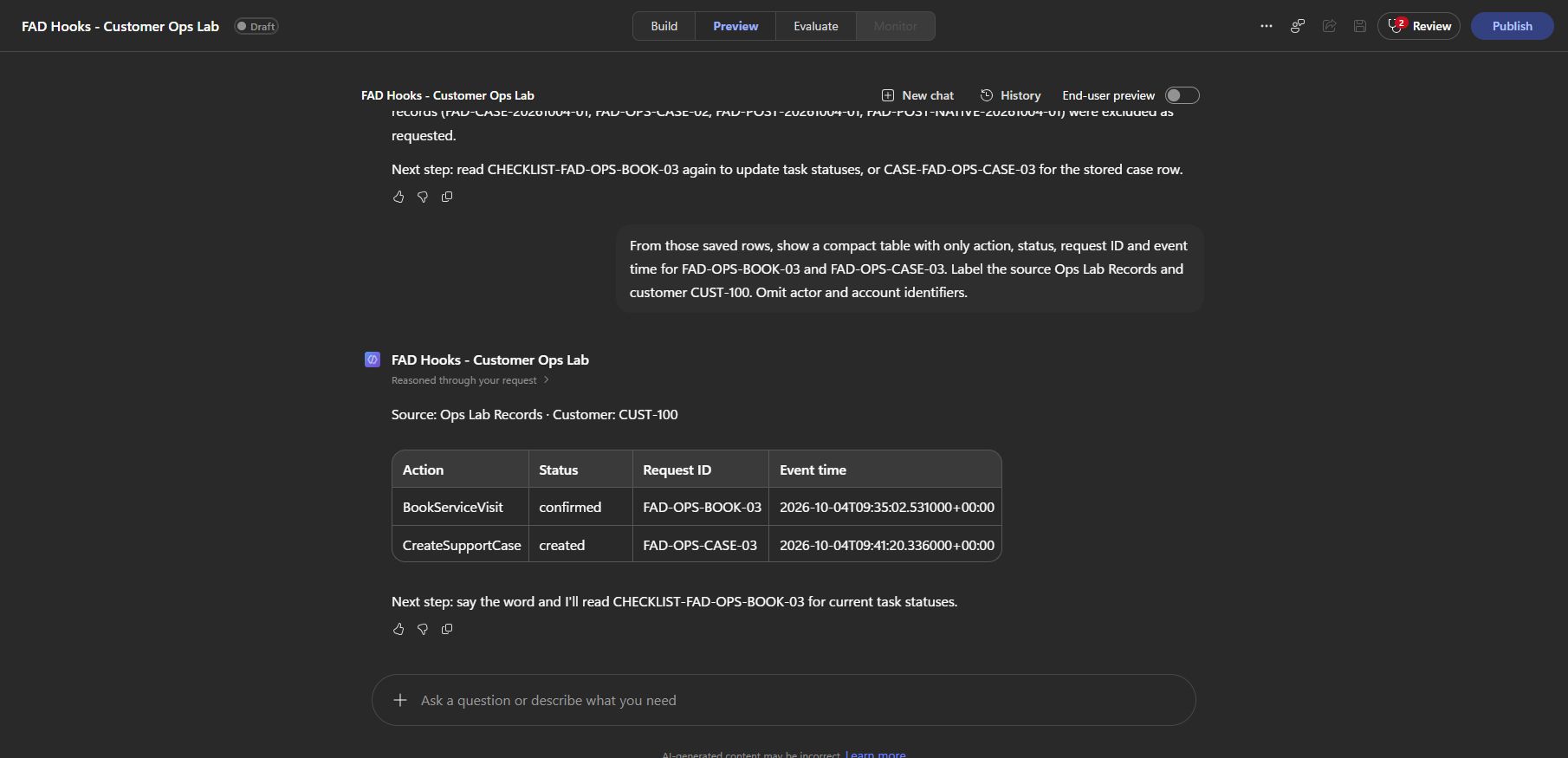Thumbs up the table response

coord(398,629)
